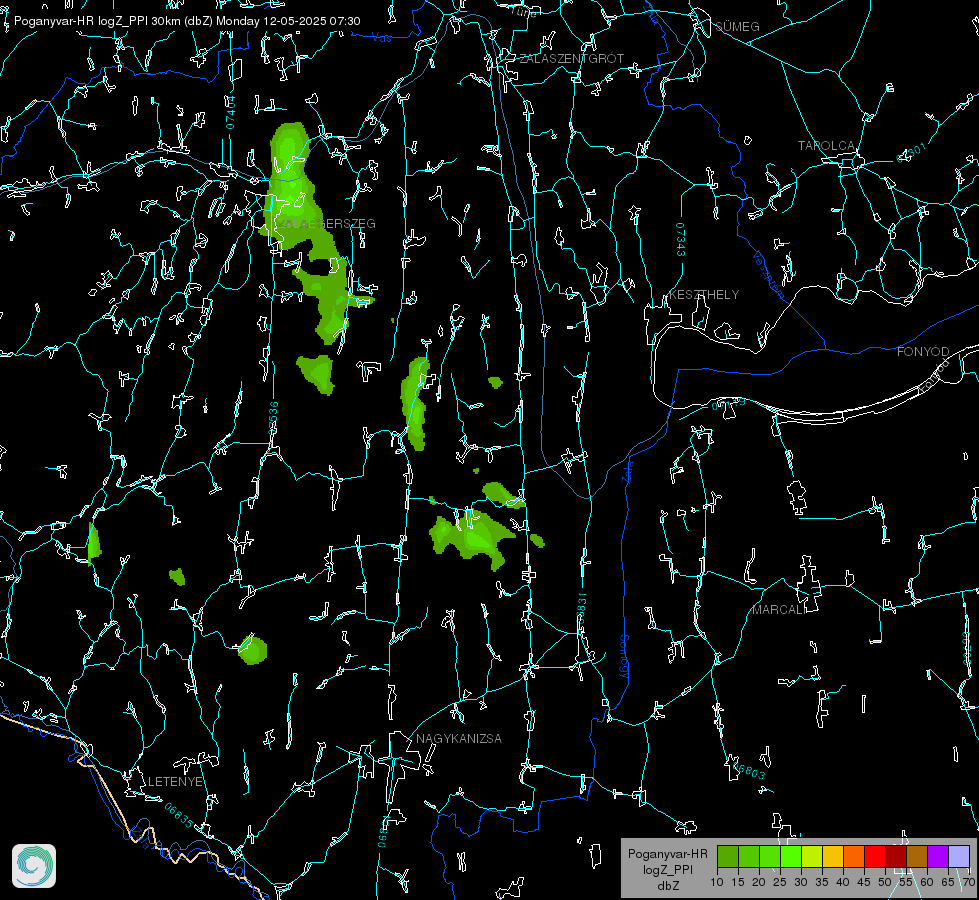Click the bright red 45-50 dBZ swatch
The image size is (979, 900).
[x=875, y=856]
